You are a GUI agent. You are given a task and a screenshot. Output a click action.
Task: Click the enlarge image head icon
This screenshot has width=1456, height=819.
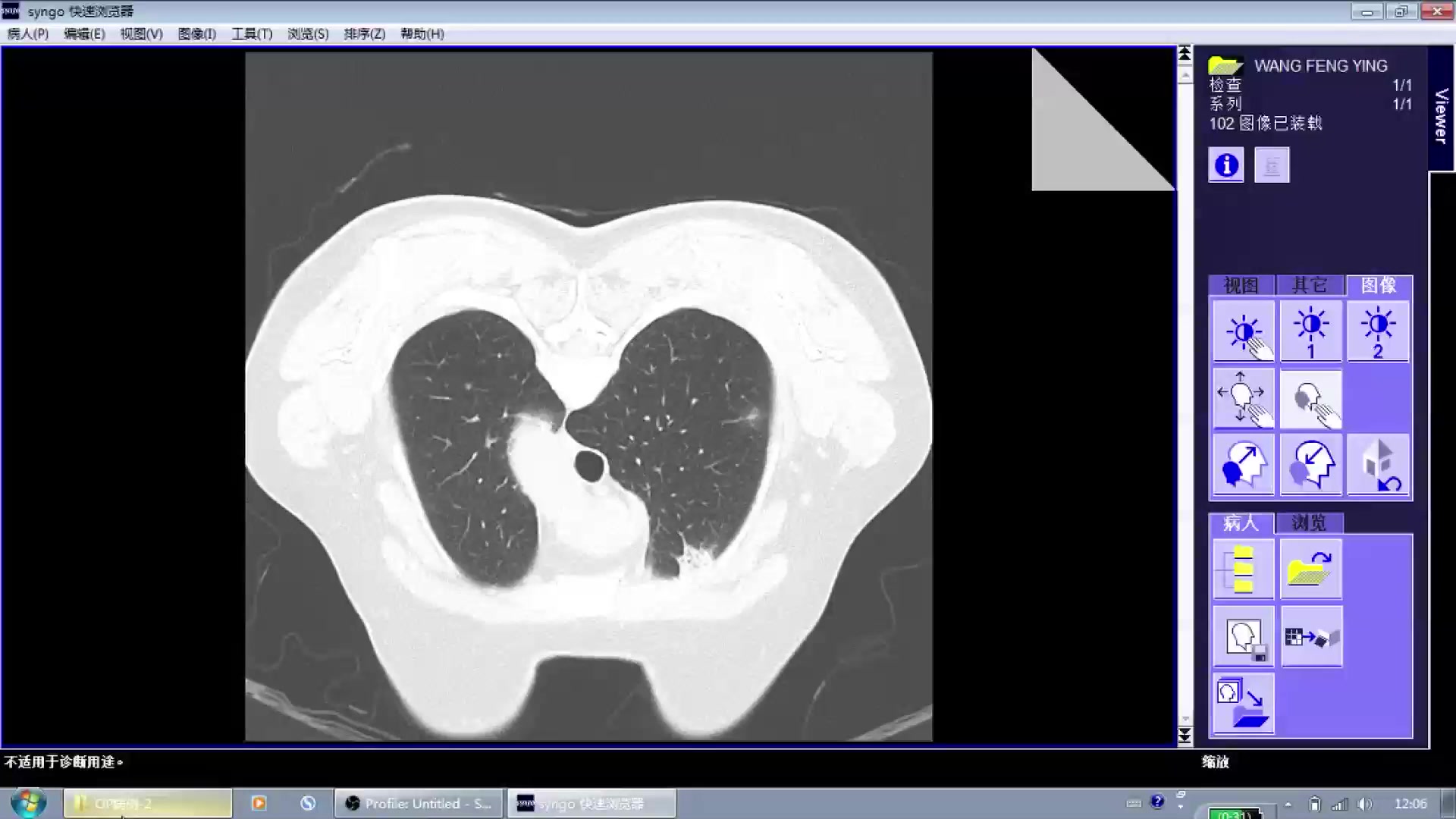coord(1244,465)
